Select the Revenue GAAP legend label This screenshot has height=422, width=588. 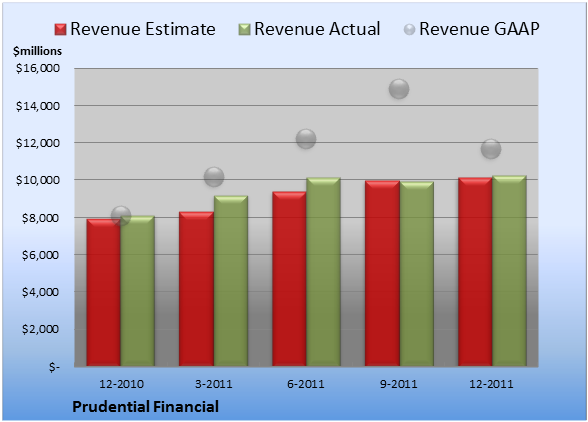pos(479,29)
